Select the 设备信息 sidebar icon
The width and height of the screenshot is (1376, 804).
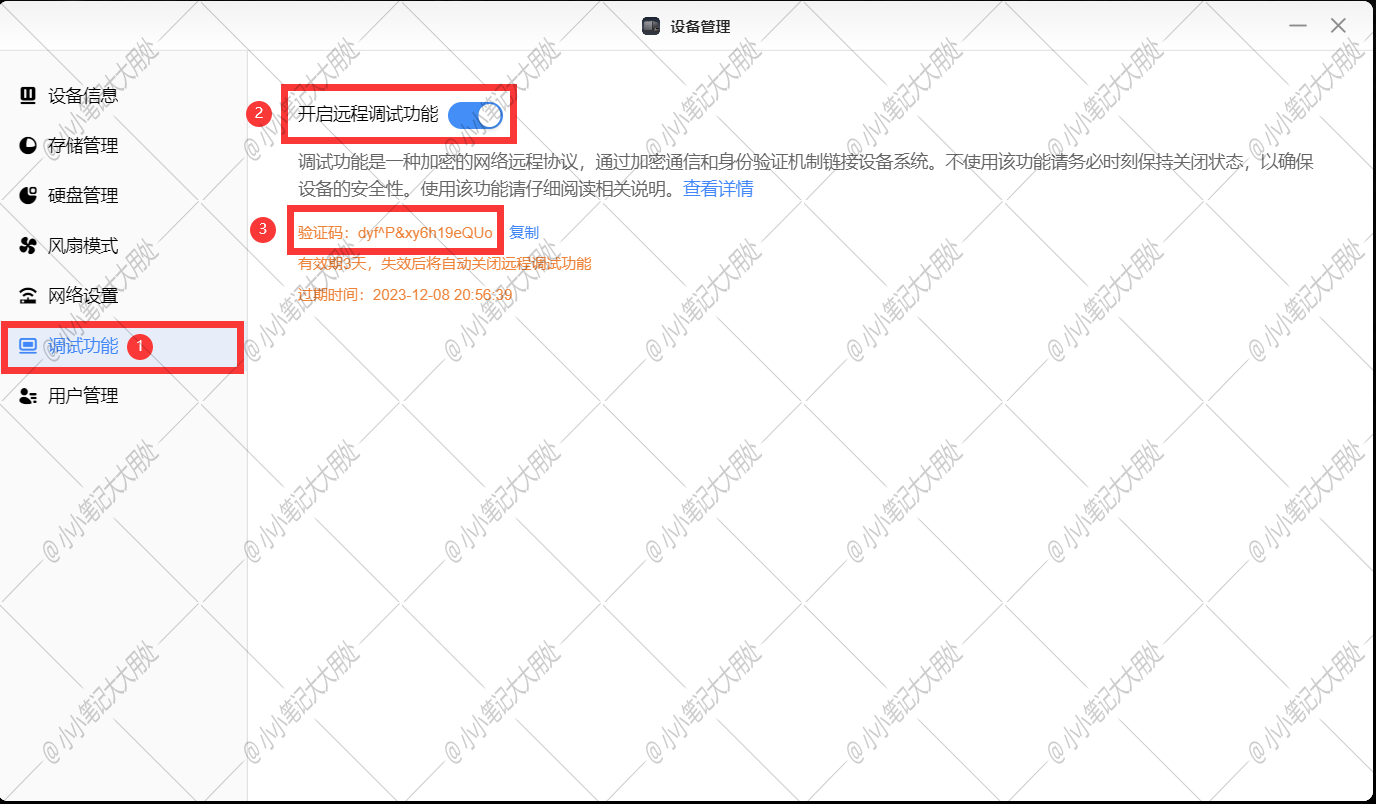27,95
